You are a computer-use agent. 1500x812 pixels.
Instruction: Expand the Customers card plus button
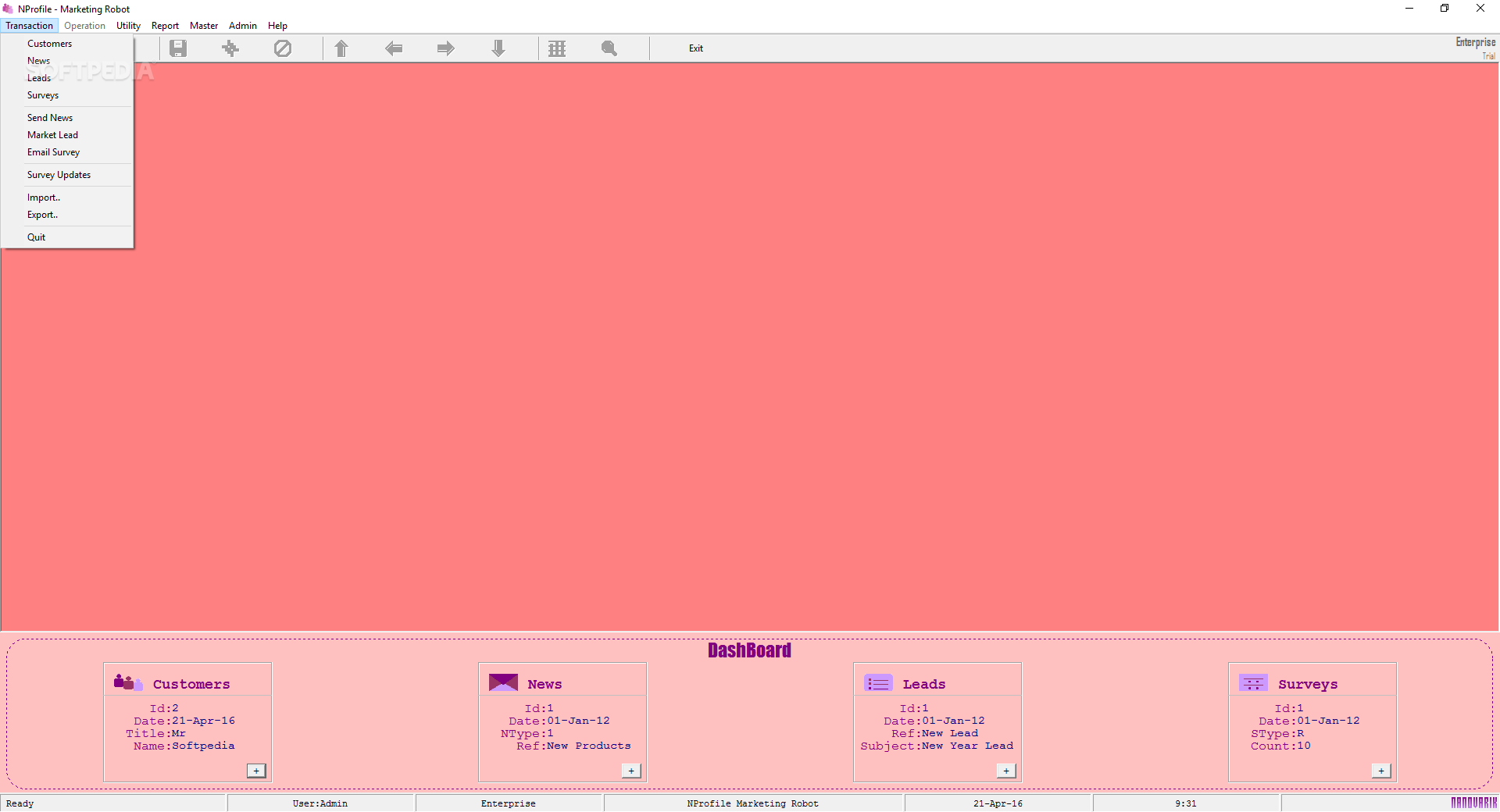tap(256, 771)
